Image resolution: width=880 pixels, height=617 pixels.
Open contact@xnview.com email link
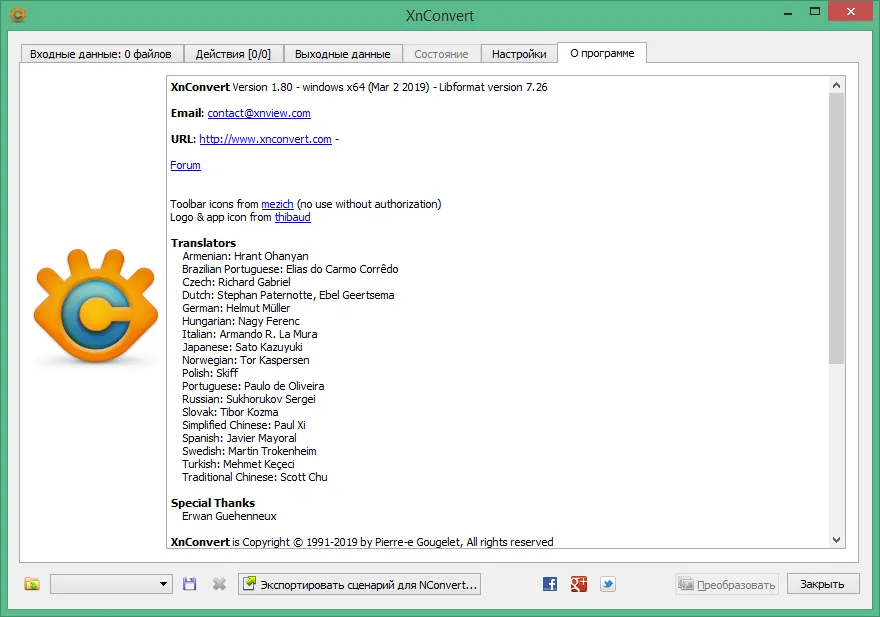pos(259,113)
